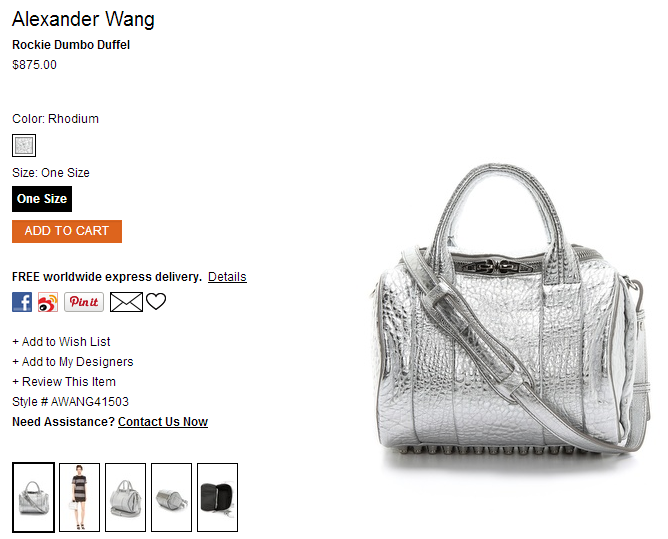This screenshot has height=539, width=668.
Task: Click the large silver bag product image
Action: click(x=510, y=313)
